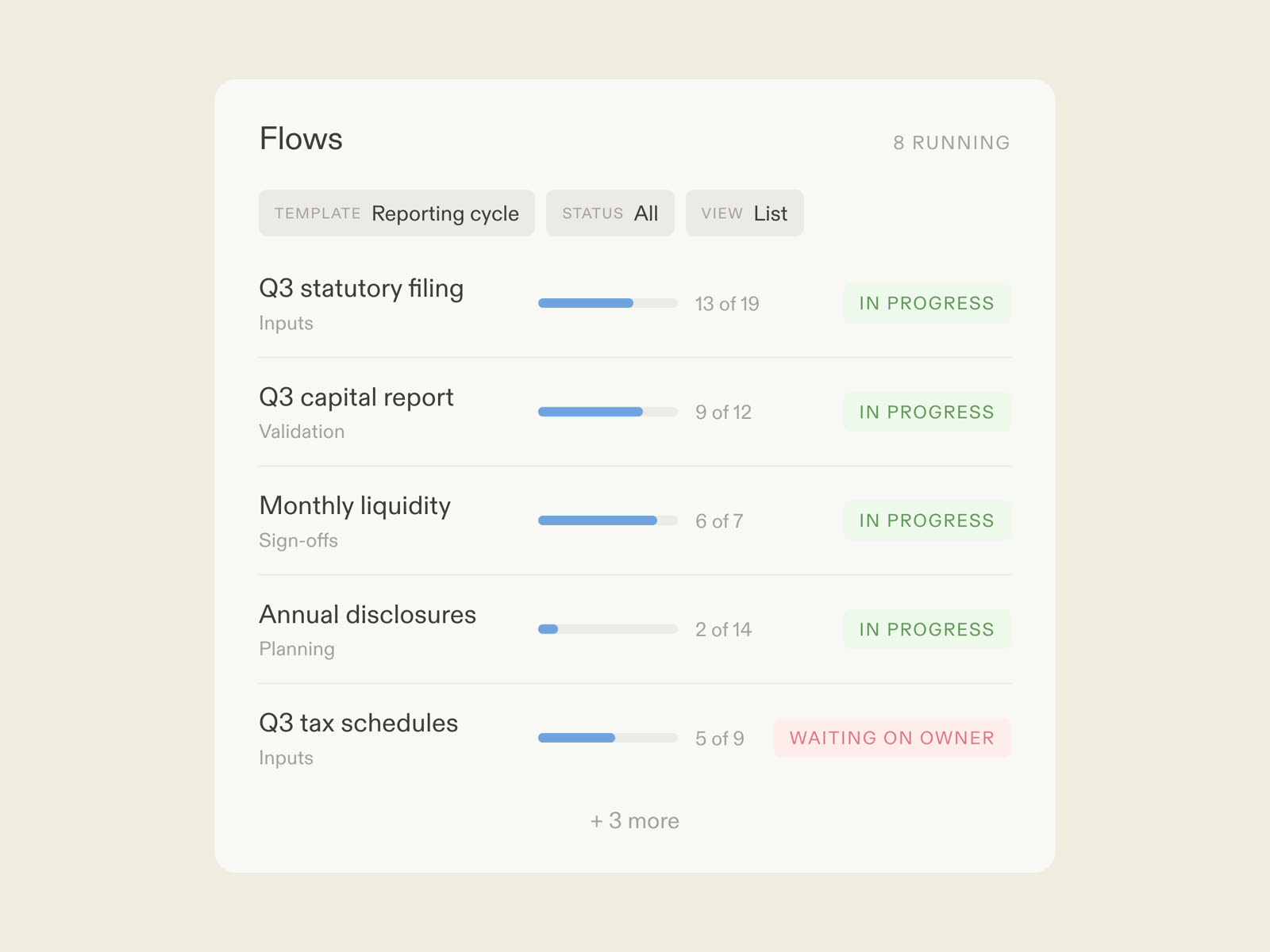Screen dimensions: 1270x952
Task: Click the 2 of 14 step count
Action: point(723,630)
